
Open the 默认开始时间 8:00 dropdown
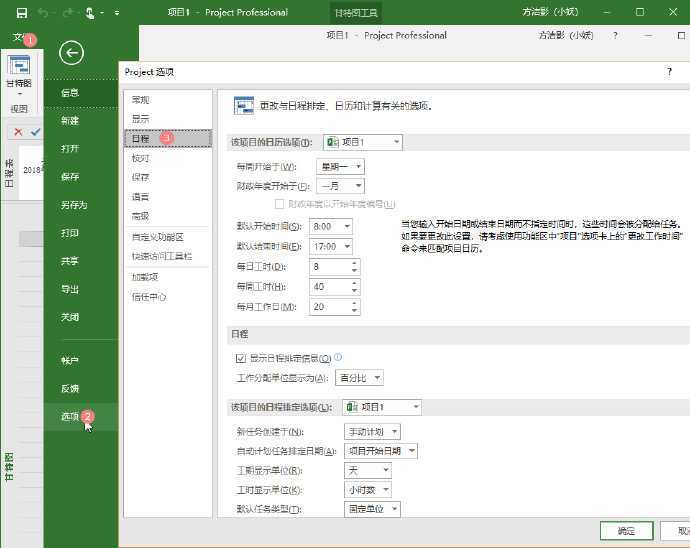[x=330, y=226]
